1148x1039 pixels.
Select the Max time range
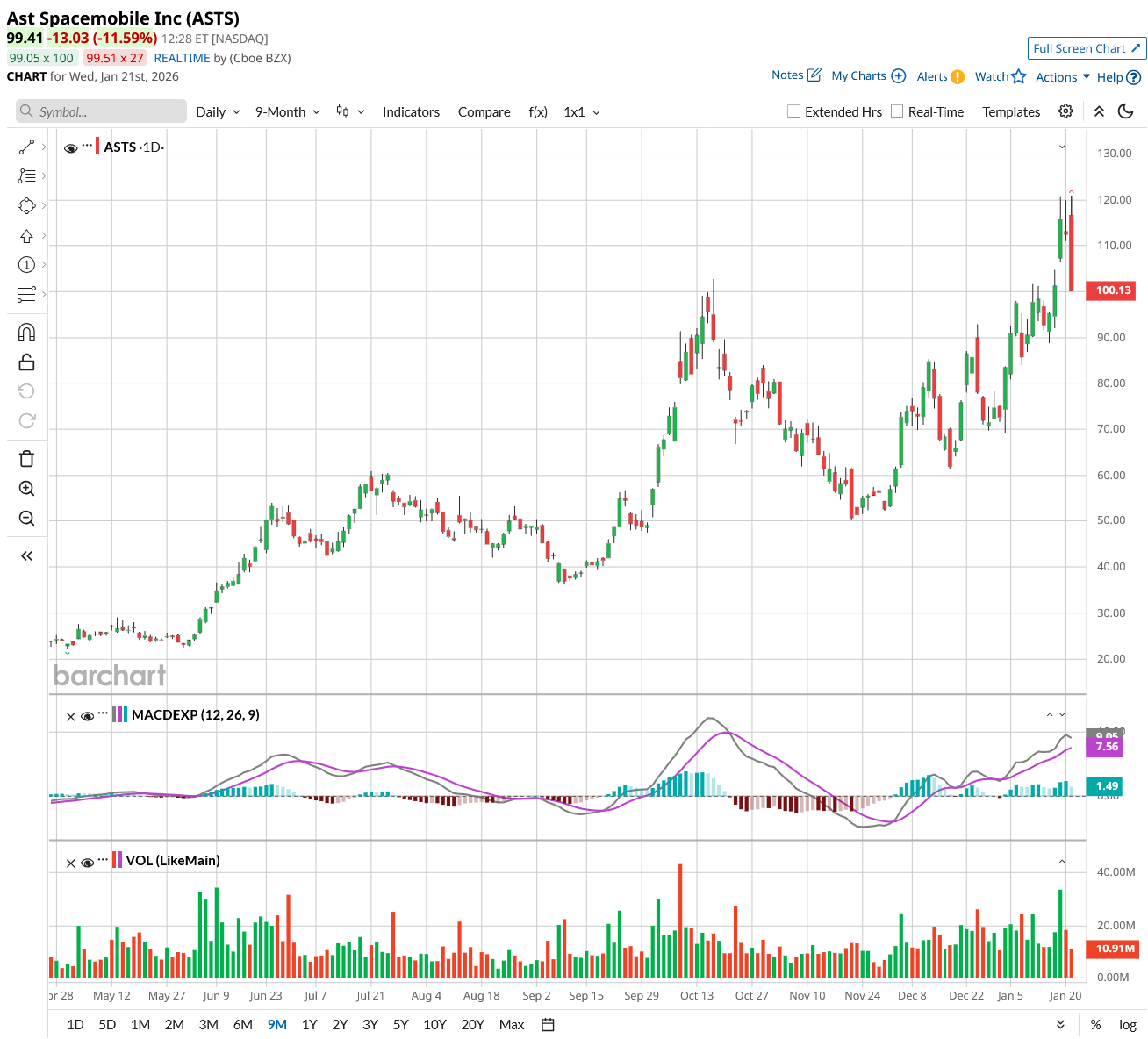pyautogui.click(x=512, y=1024)
